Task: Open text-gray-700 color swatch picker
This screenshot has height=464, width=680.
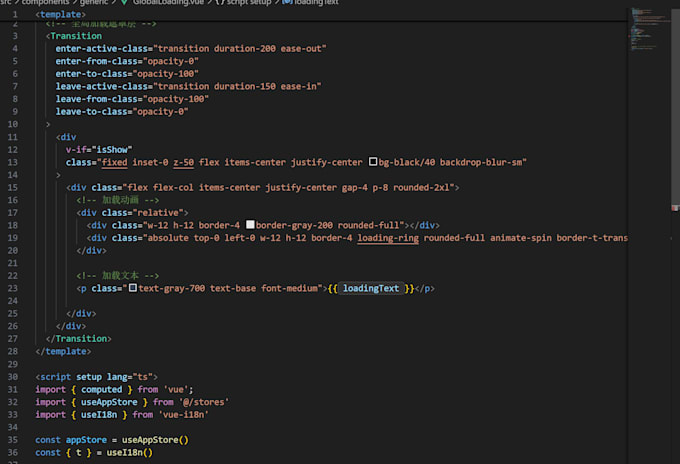Action: point(133,288)
